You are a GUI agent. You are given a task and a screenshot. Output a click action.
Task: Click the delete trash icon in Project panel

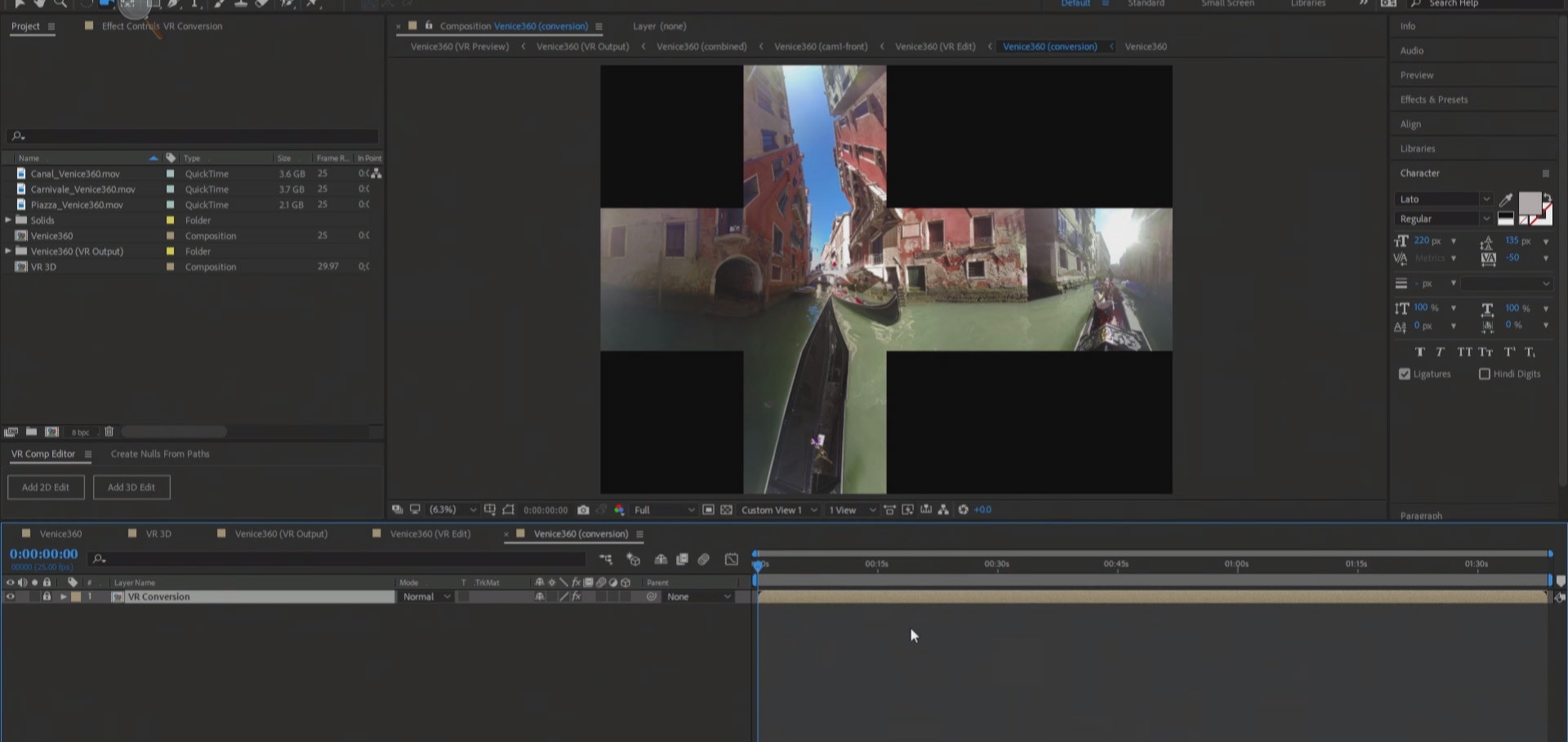[109, 432]
